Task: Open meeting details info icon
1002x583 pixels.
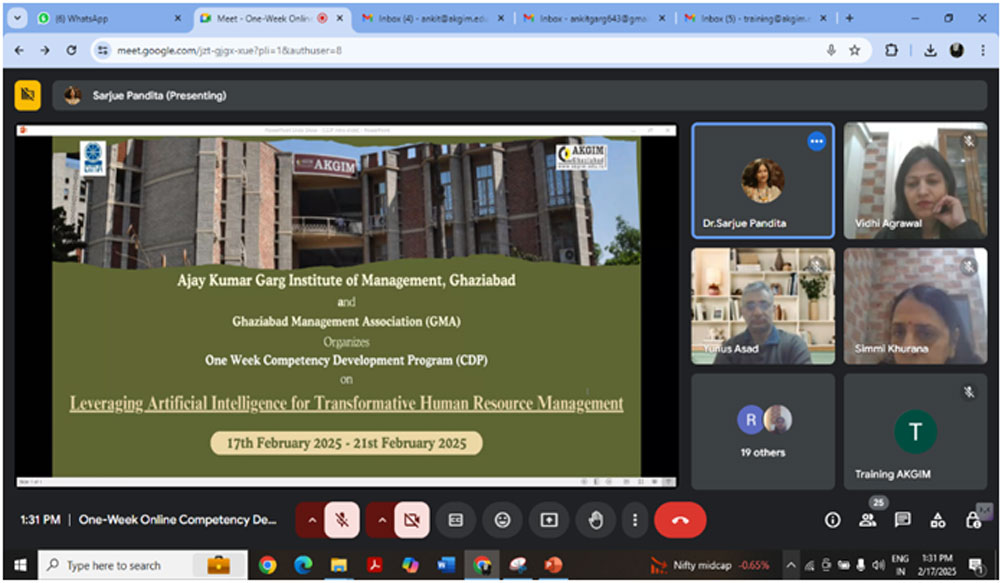Action: pyautogui.click(x=832, y=520)
